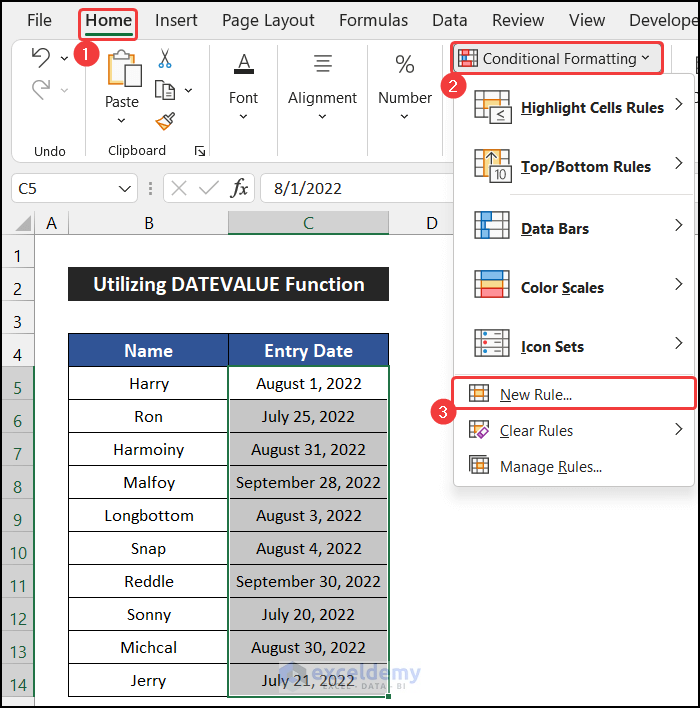Open the Name Box dropdown arrow
Image resolution: width=700 pixels, height=708 pixels.
[125, 188]
